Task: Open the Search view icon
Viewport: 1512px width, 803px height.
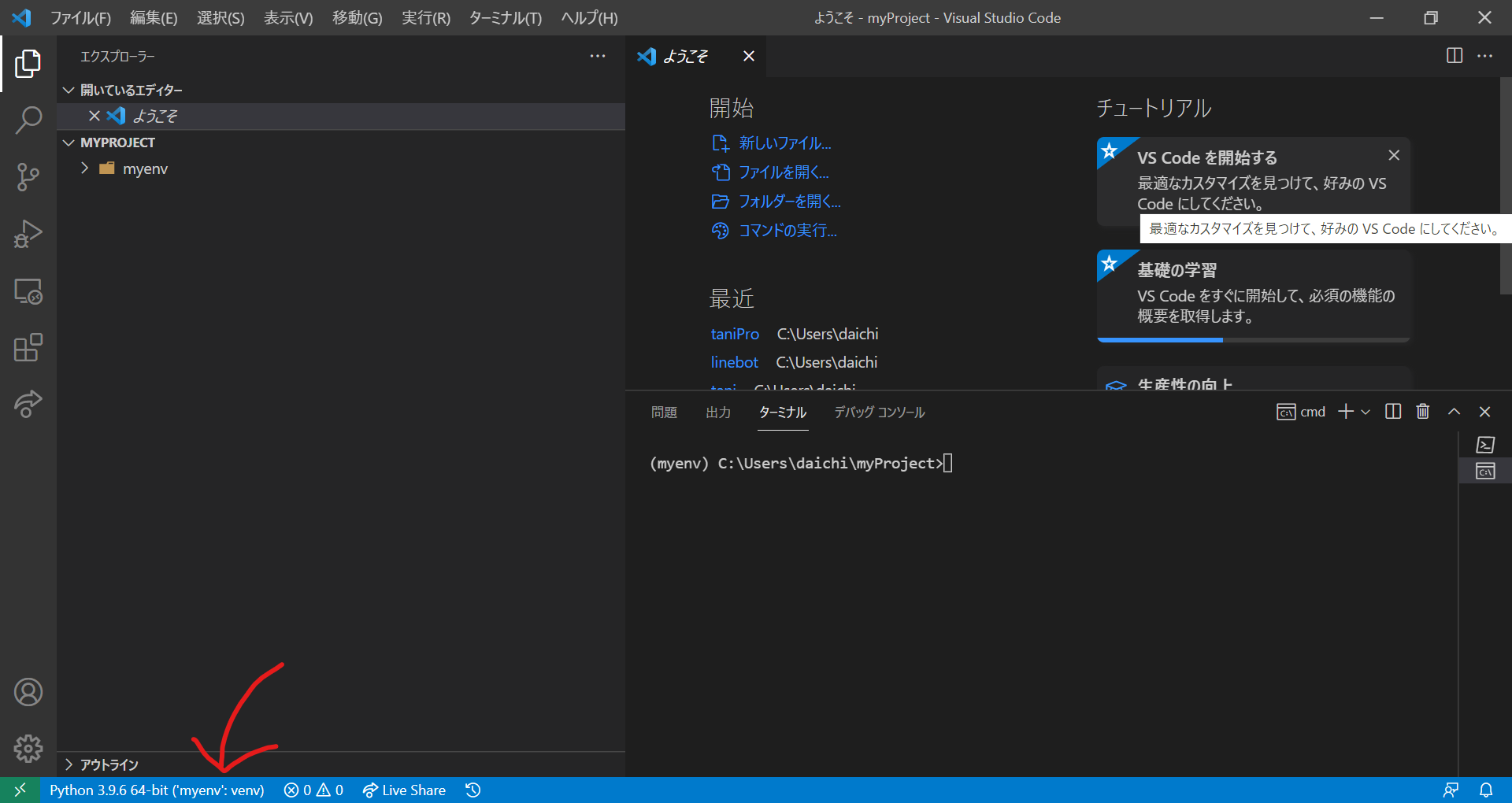Action: tap(28, 120)
